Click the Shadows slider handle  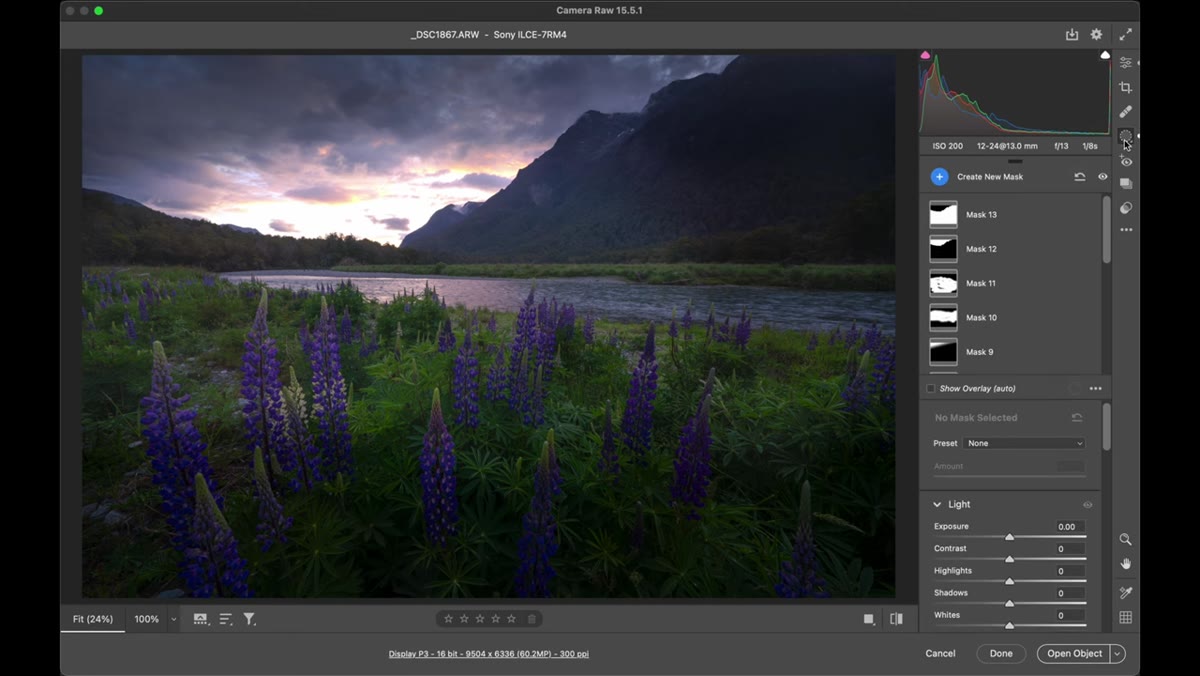pyautogui.click(x=1009, y=604)
